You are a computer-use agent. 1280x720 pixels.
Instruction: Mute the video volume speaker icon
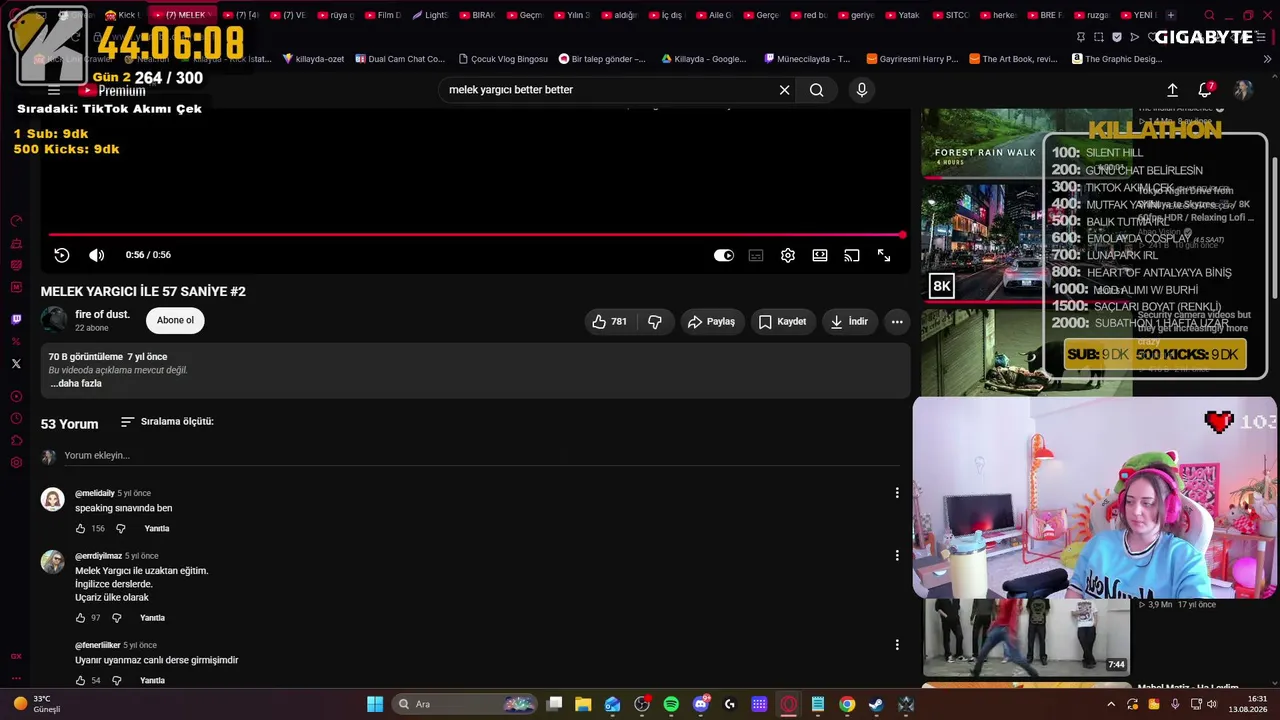[97, 255]
